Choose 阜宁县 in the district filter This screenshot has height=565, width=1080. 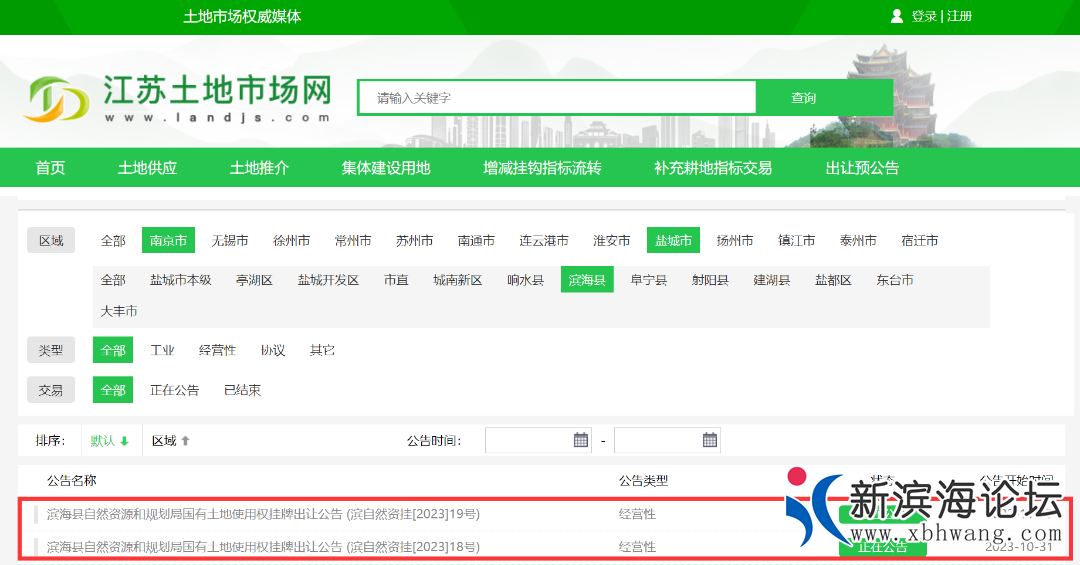[648, 280]
